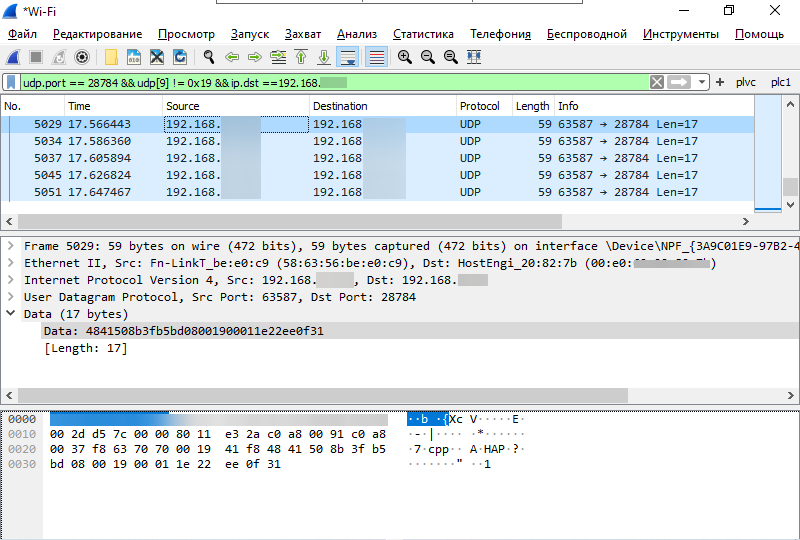Find a packet with magnifier icon

209,57
